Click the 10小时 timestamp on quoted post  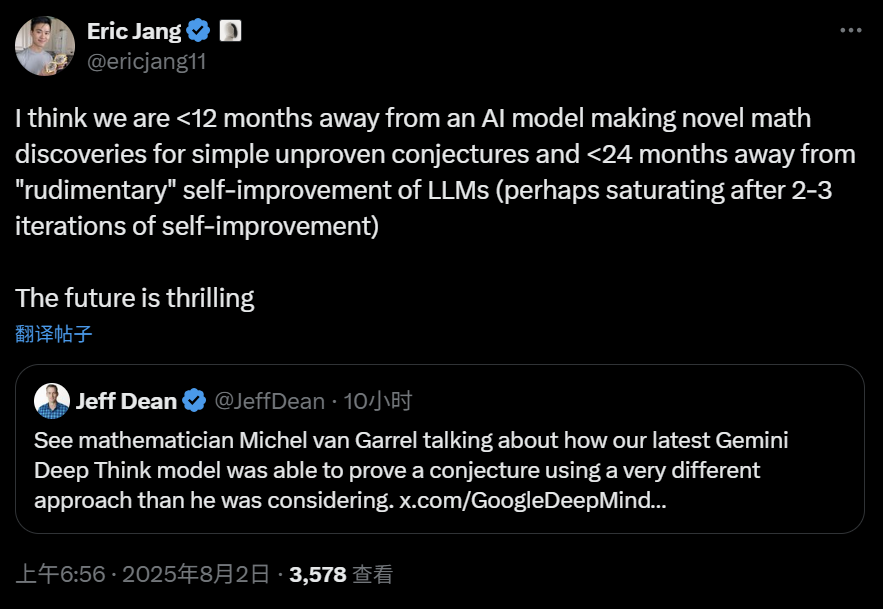click(378, 402)
